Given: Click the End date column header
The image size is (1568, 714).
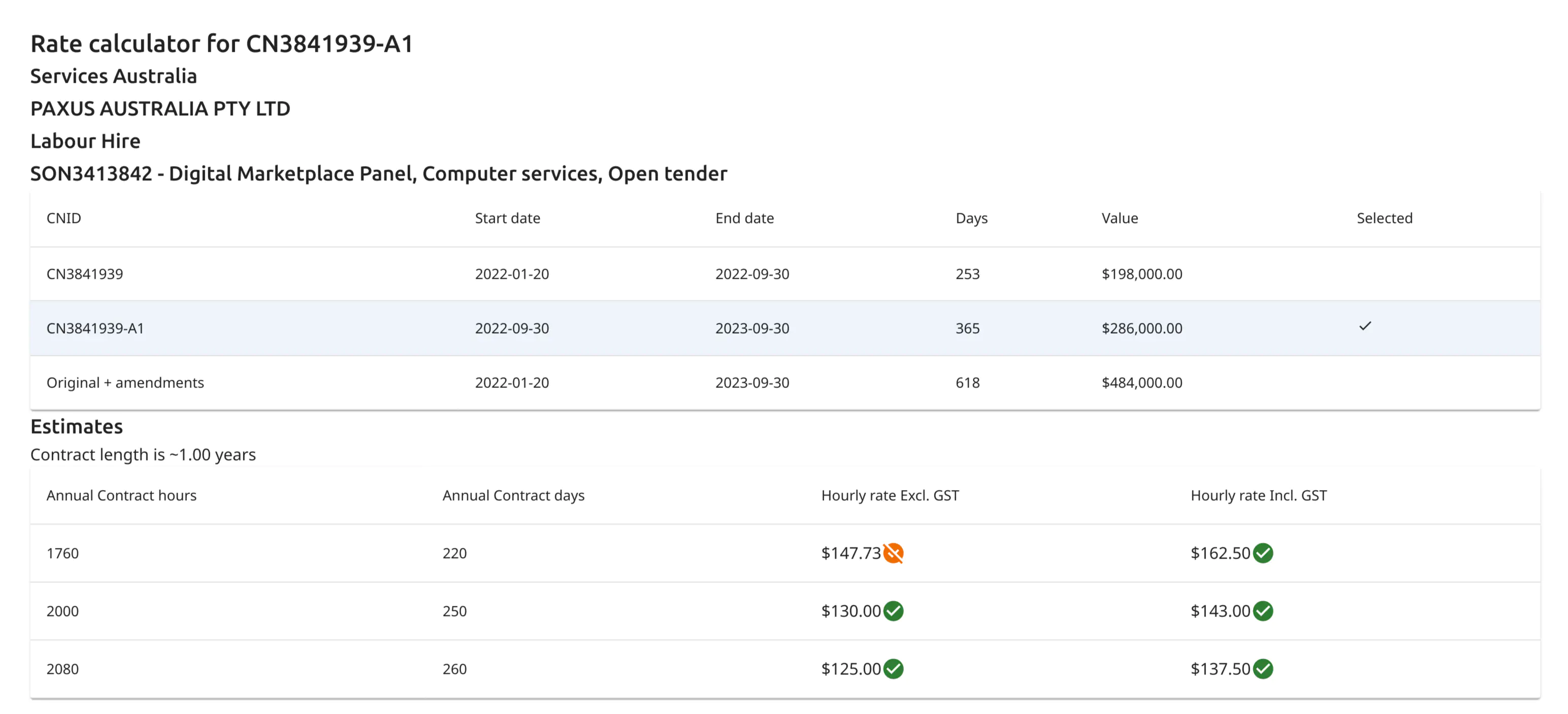Looking at the screenshot, I should (x=744, y=218).
